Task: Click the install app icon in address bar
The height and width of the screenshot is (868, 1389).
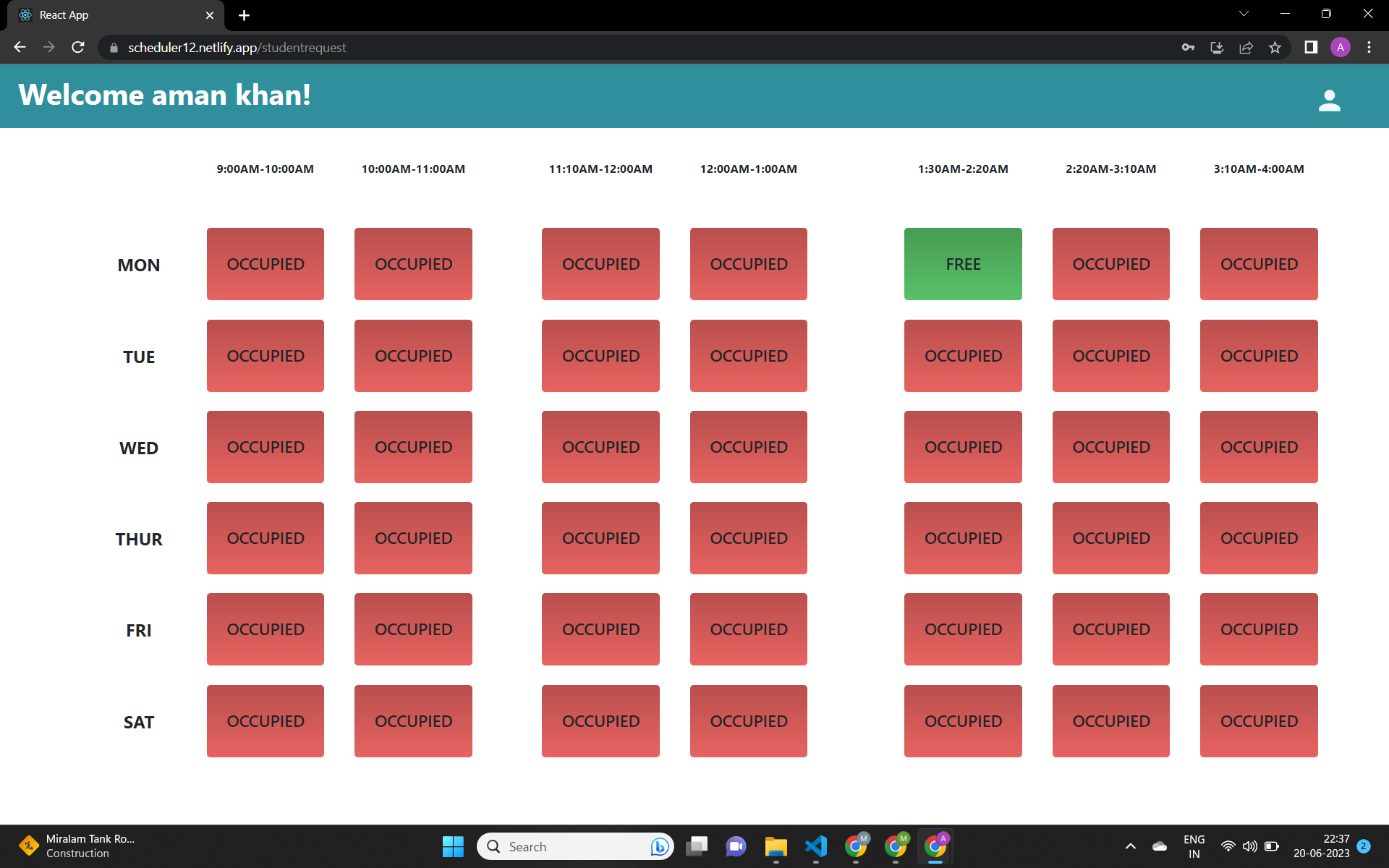Action: coord(1217,48)
